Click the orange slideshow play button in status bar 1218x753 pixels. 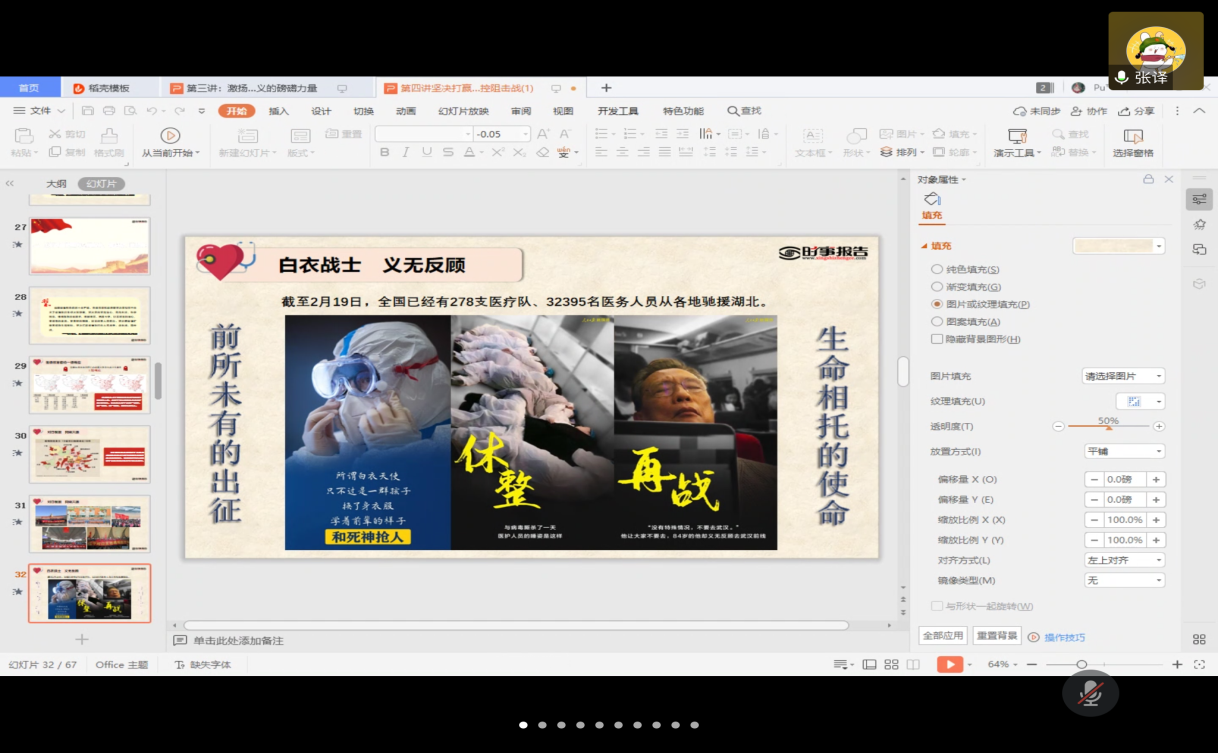(949, 664)
